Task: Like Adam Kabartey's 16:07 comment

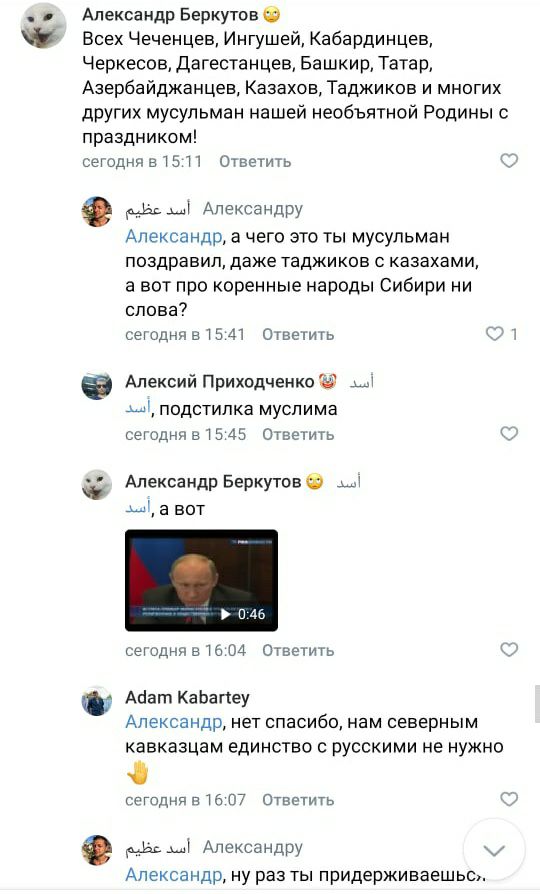Action: tap(509, 799)
